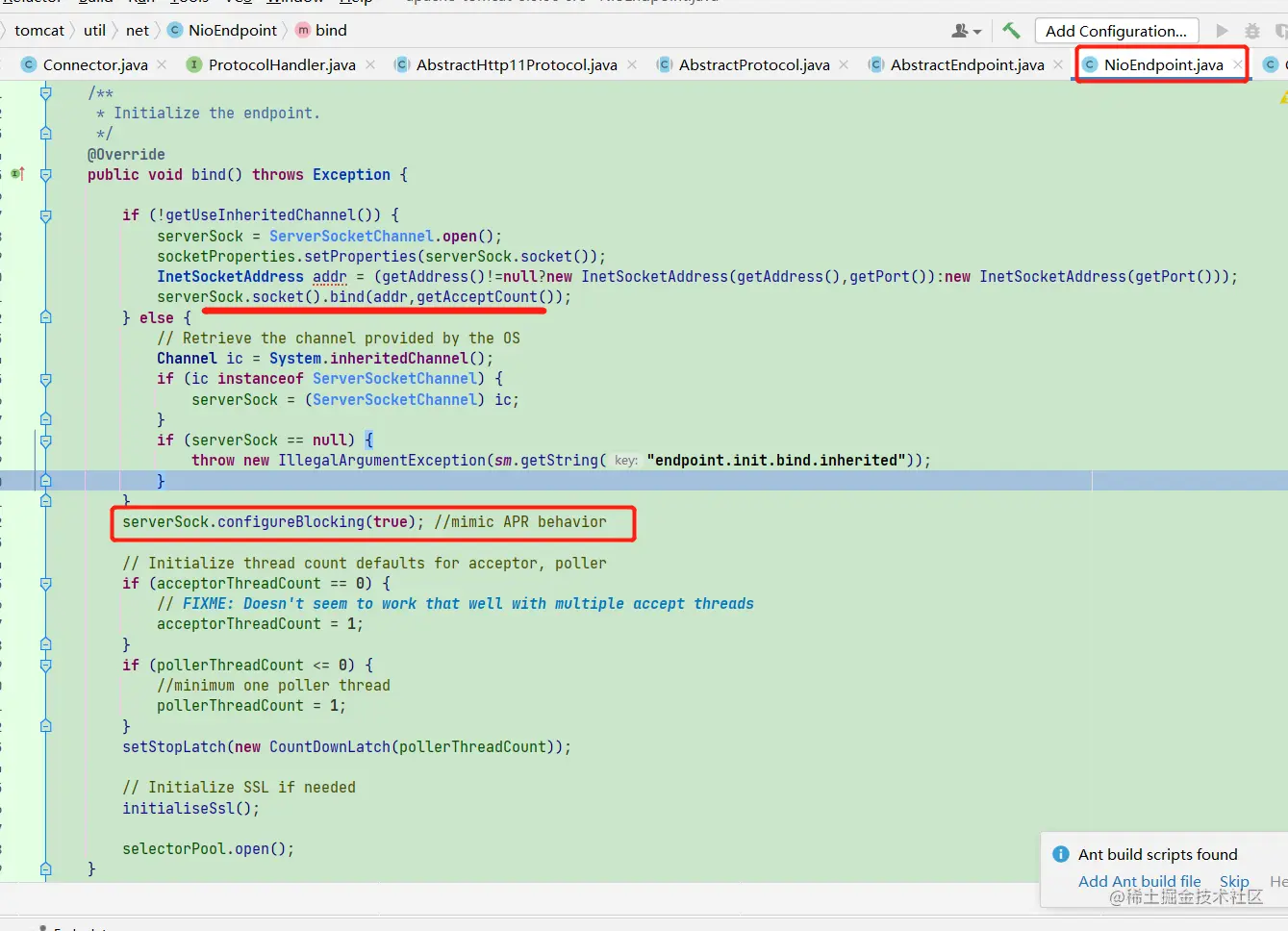Click the socketProperties.setProperties call
This screenshot has height=931, width=1288.
click(x=381, y=256)
